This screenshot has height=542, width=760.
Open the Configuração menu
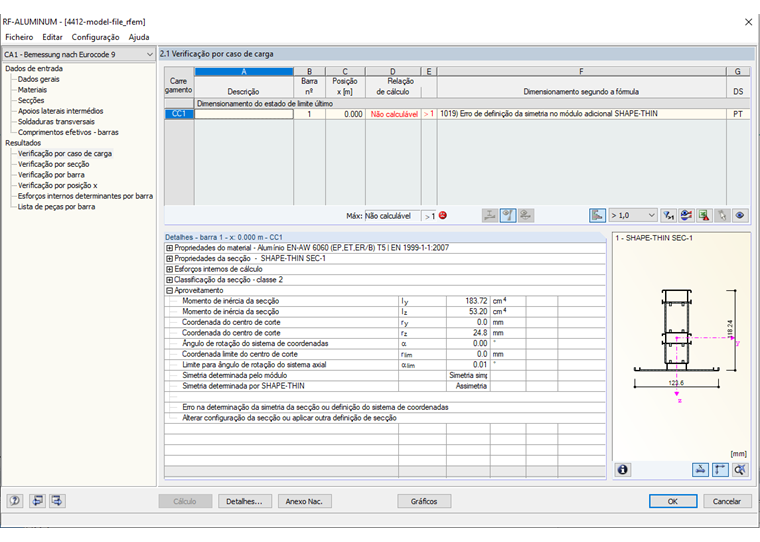[95, 37]
